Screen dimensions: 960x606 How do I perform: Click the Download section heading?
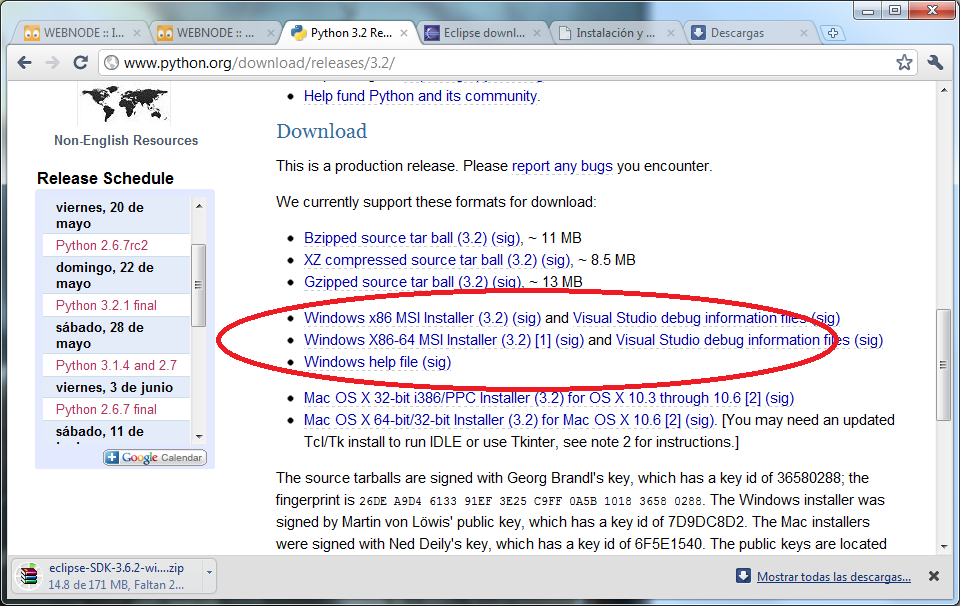point(321,131)
